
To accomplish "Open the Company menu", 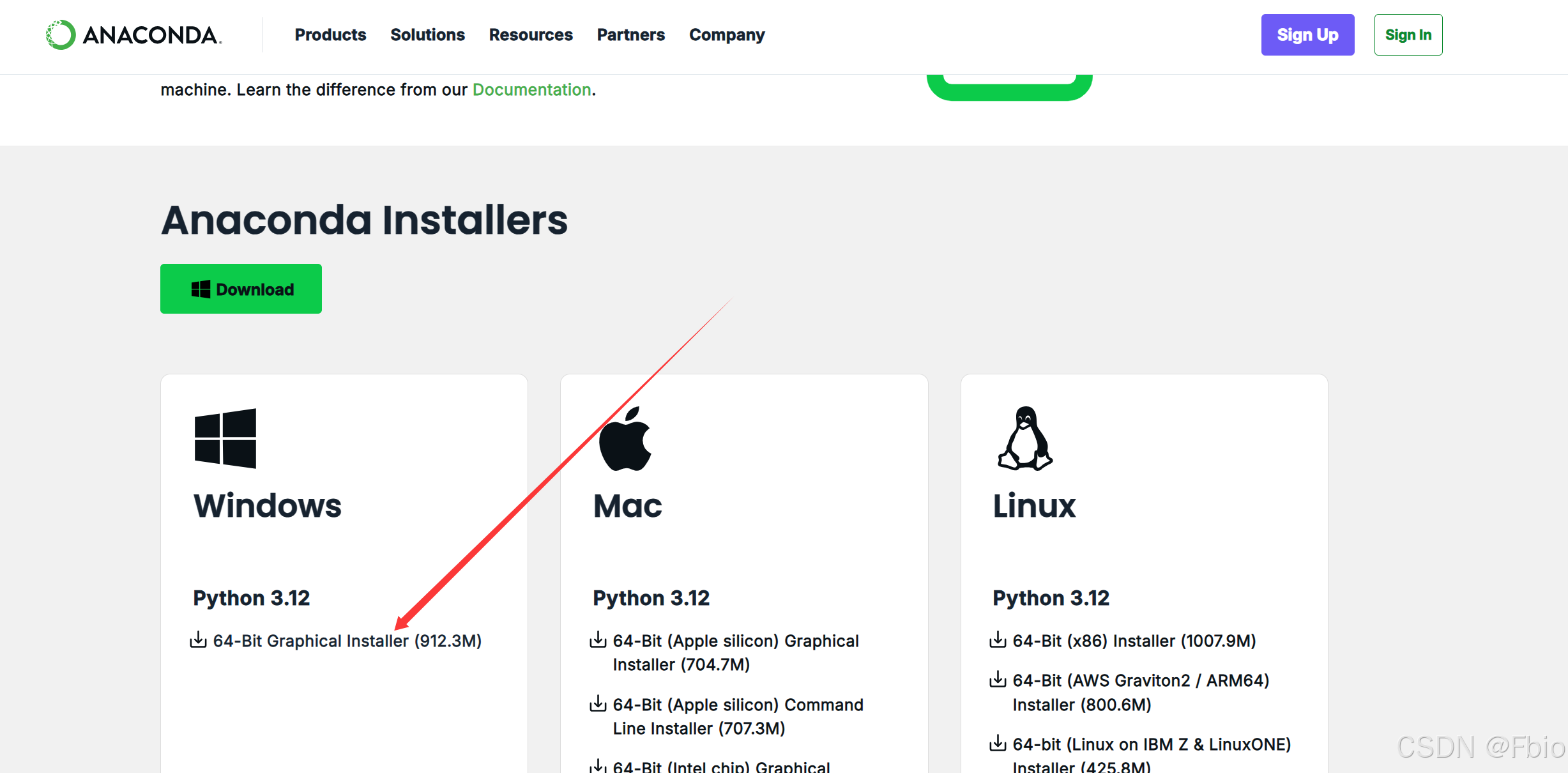I will tap(726, 34).
